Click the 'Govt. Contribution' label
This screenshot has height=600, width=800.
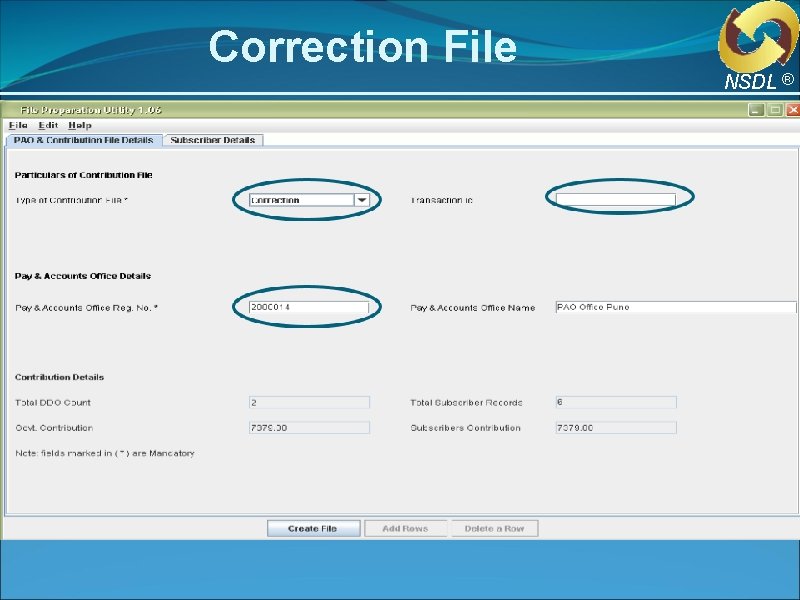[x=54, y=428]
